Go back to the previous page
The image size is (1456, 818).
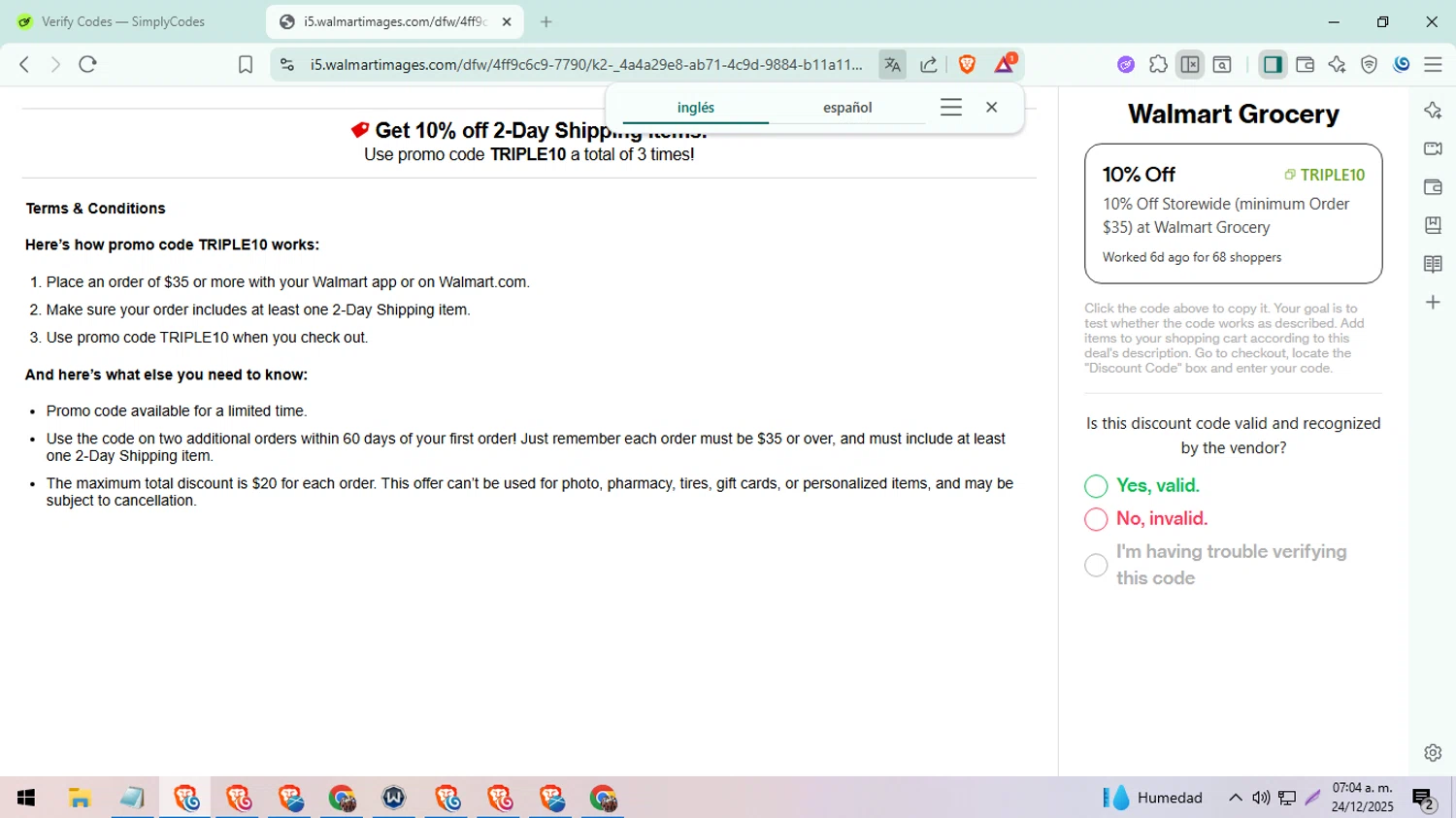pos(24,64)
